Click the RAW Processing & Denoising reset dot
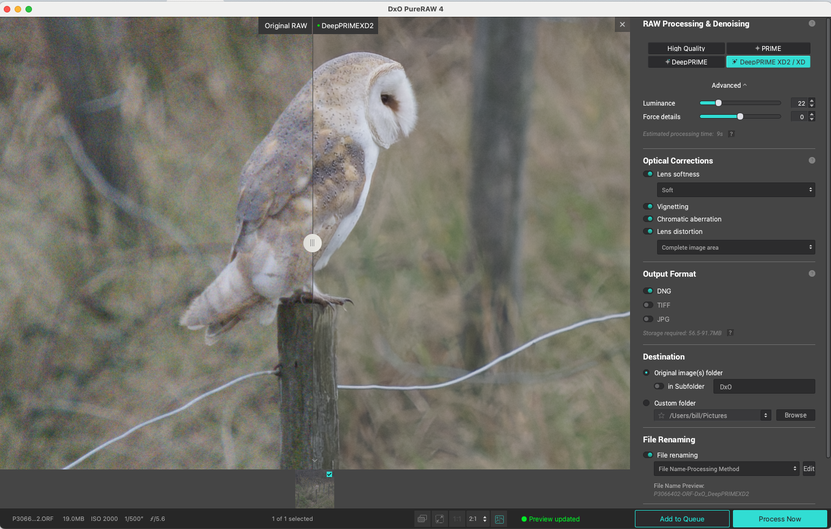This screenshot has width=831, height=529. click(x=811, y=24)
